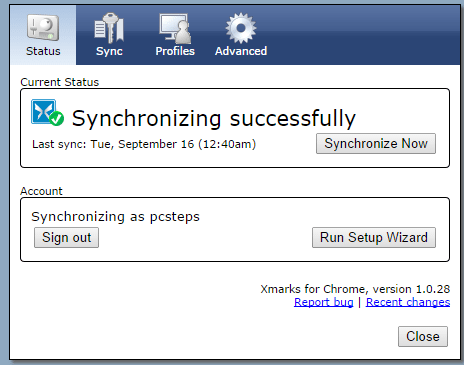Click the Advanced gear icon
Viewport: 464px width, 365px height.
241,28
